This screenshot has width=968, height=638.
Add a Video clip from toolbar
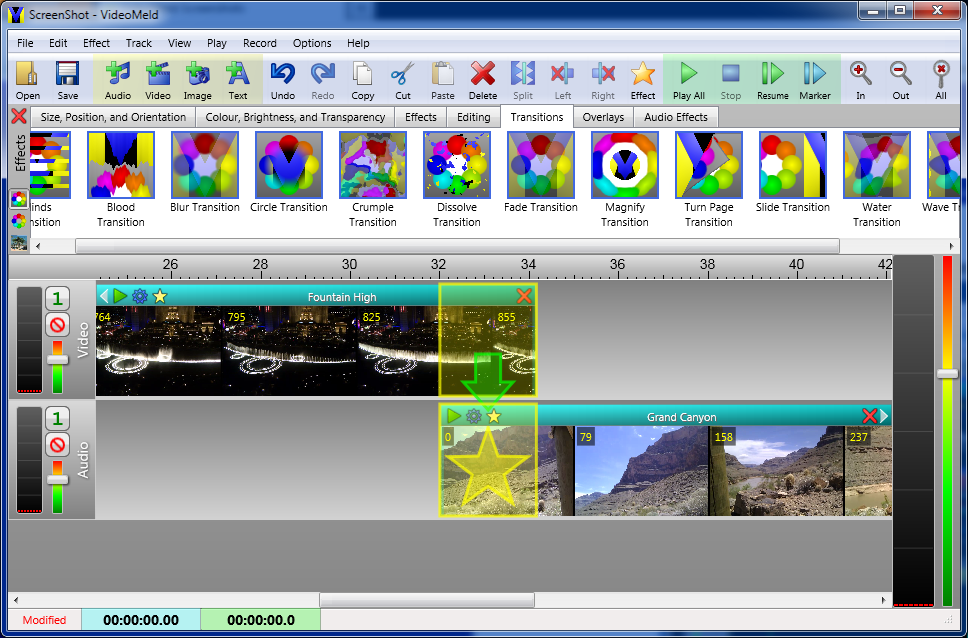157,80
